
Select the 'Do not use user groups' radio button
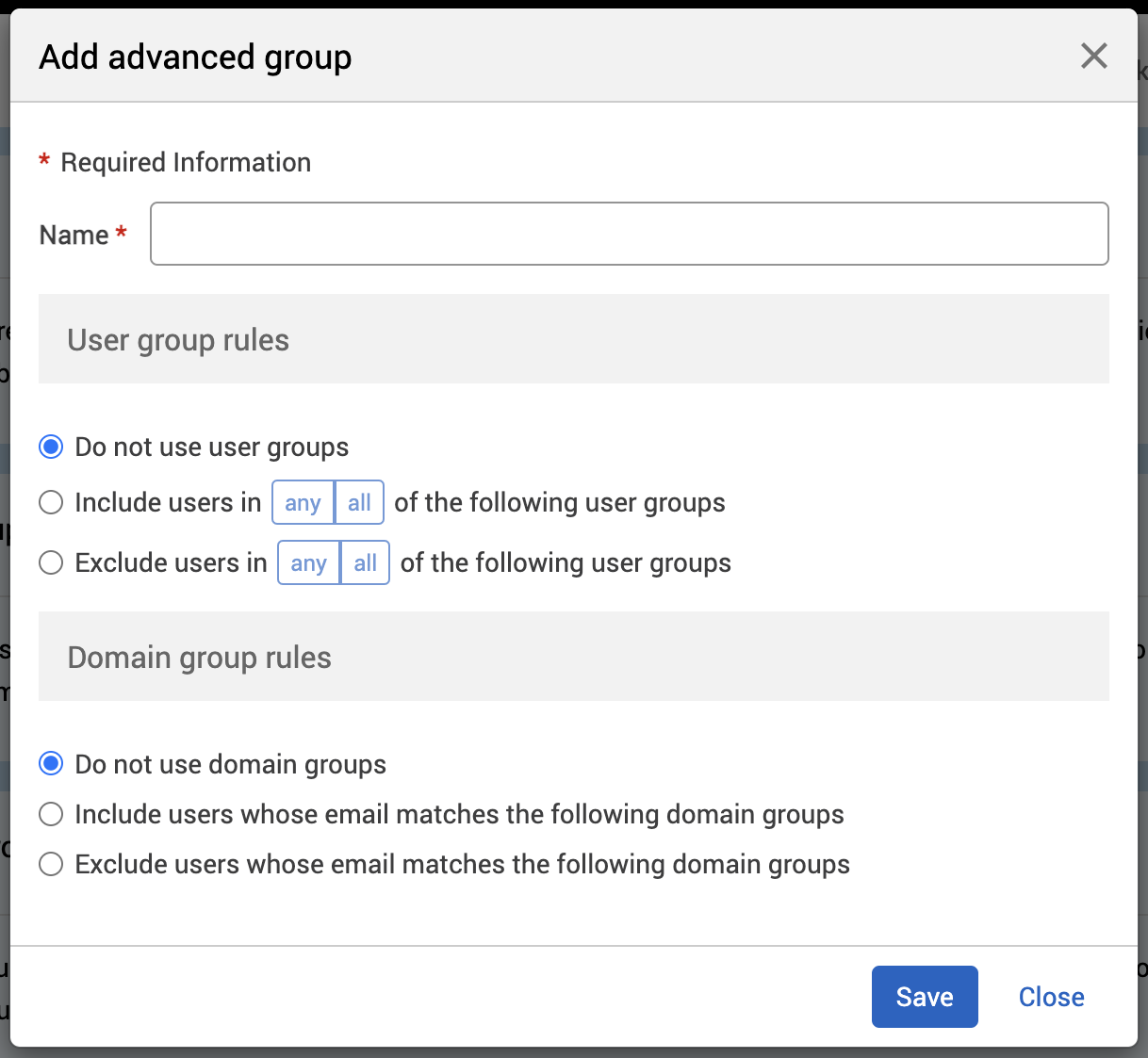[x=51, y=447]
